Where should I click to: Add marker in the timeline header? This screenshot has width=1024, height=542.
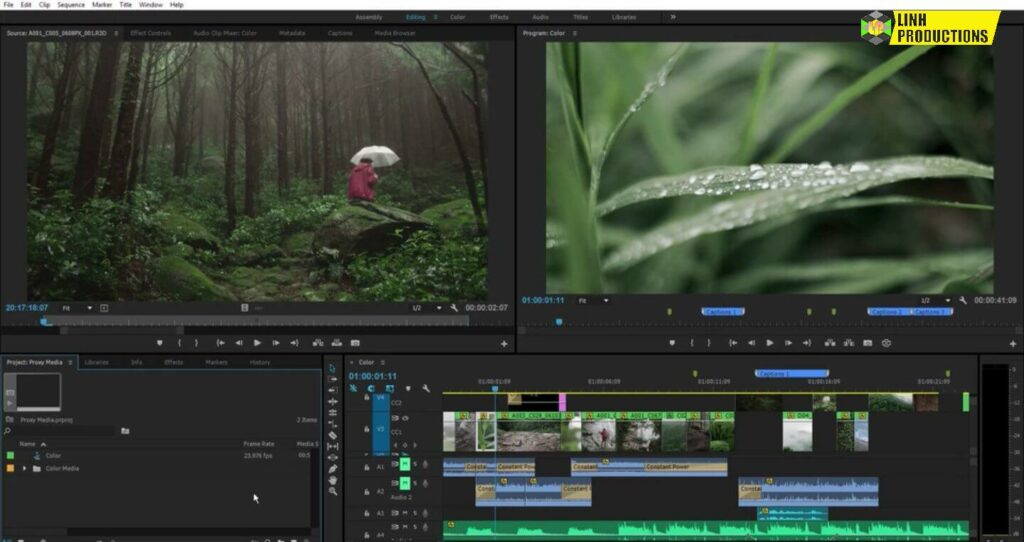[408, 389]
